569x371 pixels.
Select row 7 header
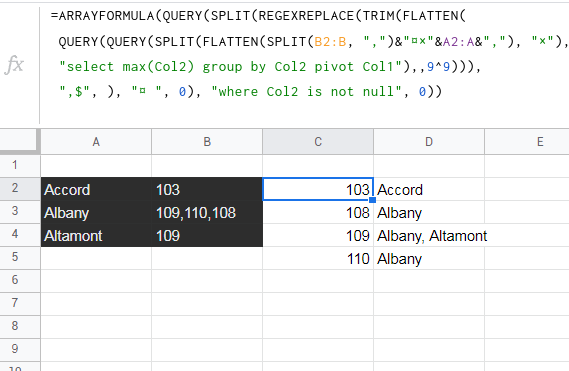(x=20, y=303)
